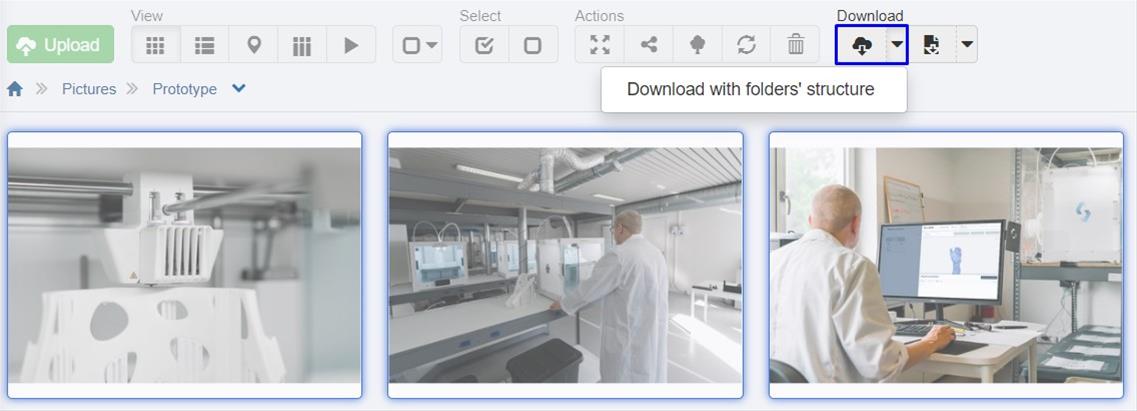Expand the file download options arrow

click(967, 45)
